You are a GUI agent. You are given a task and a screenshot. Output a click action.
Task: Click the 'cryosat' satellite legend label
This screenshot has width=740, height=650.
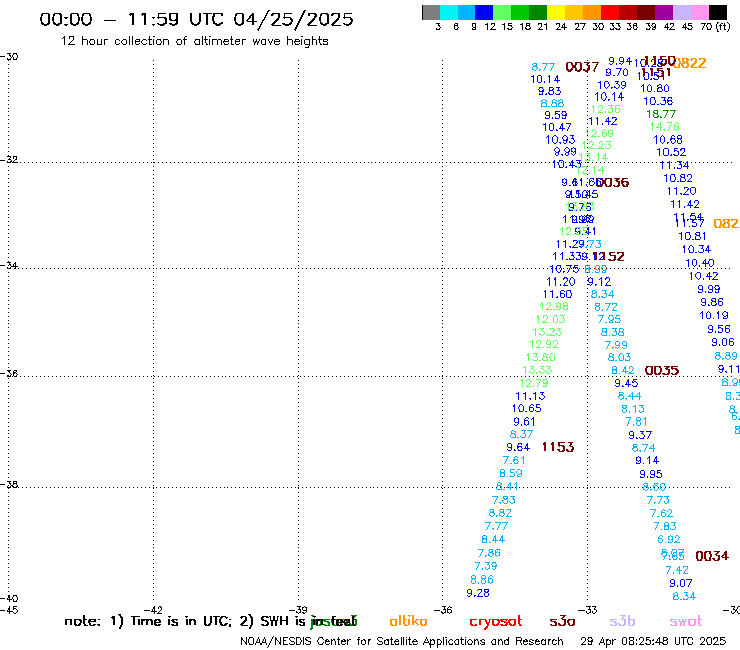(496, 622)
